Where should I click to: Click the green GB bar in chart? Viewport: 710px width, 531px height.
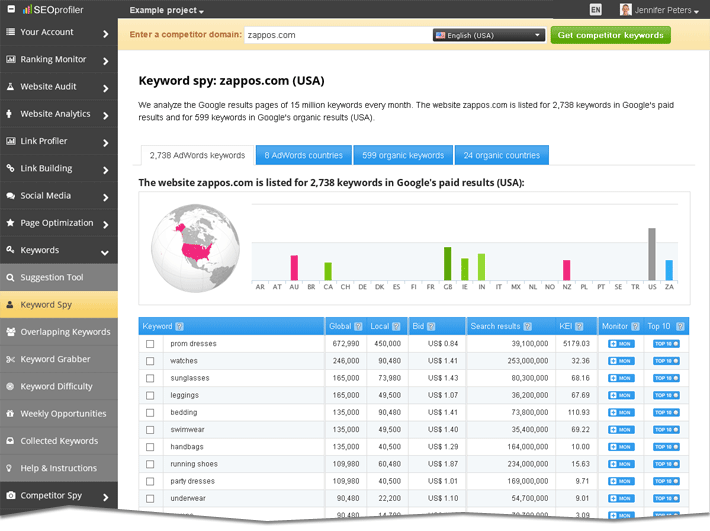click(x=447, y=264)
